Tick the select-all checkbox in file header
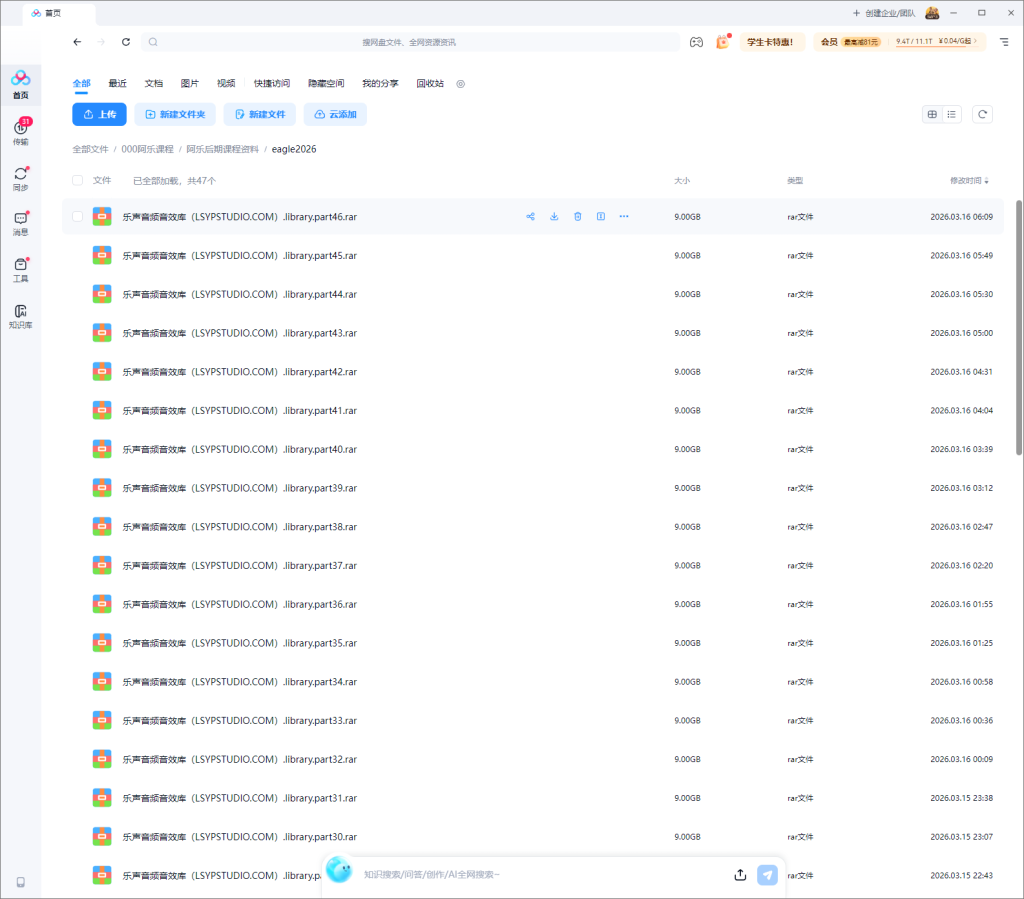 78,181
